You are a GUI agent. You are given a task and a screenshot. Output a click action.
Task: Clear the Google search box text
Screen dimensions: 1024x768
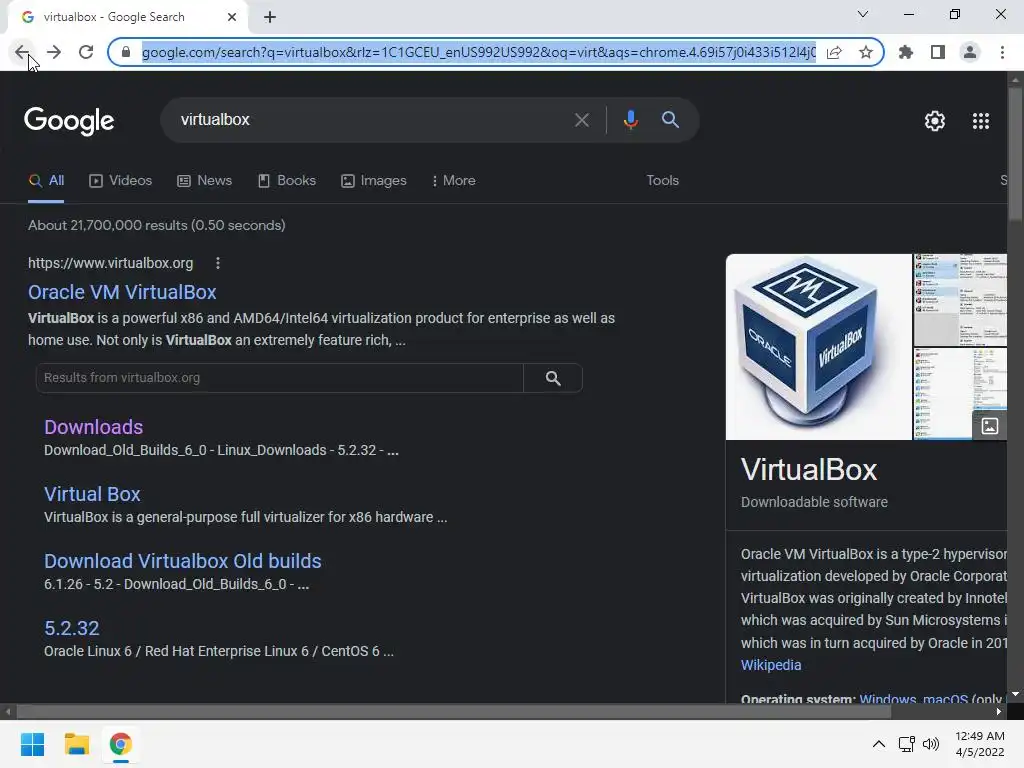click(581, 120)
